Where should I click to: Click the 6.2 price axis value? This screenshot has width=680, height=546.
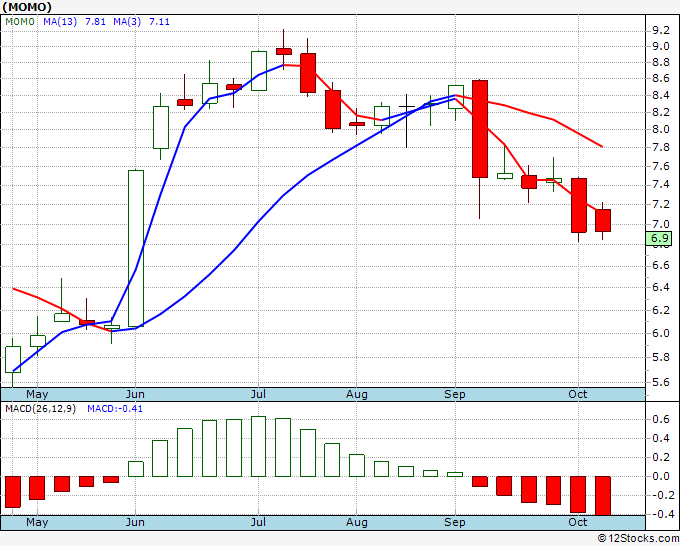(661, 311)
